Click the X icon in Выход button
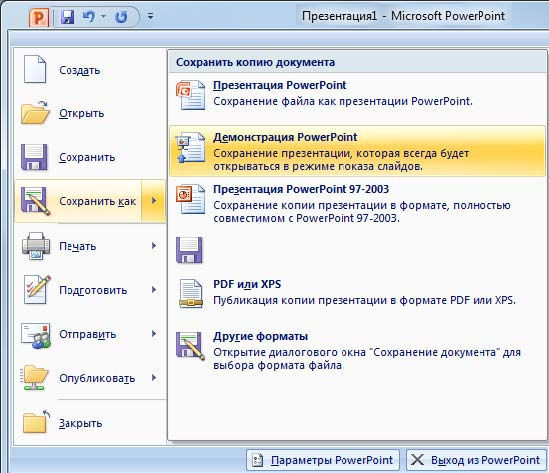The height and width of the screenshot is (473, 549). point(417,460)
